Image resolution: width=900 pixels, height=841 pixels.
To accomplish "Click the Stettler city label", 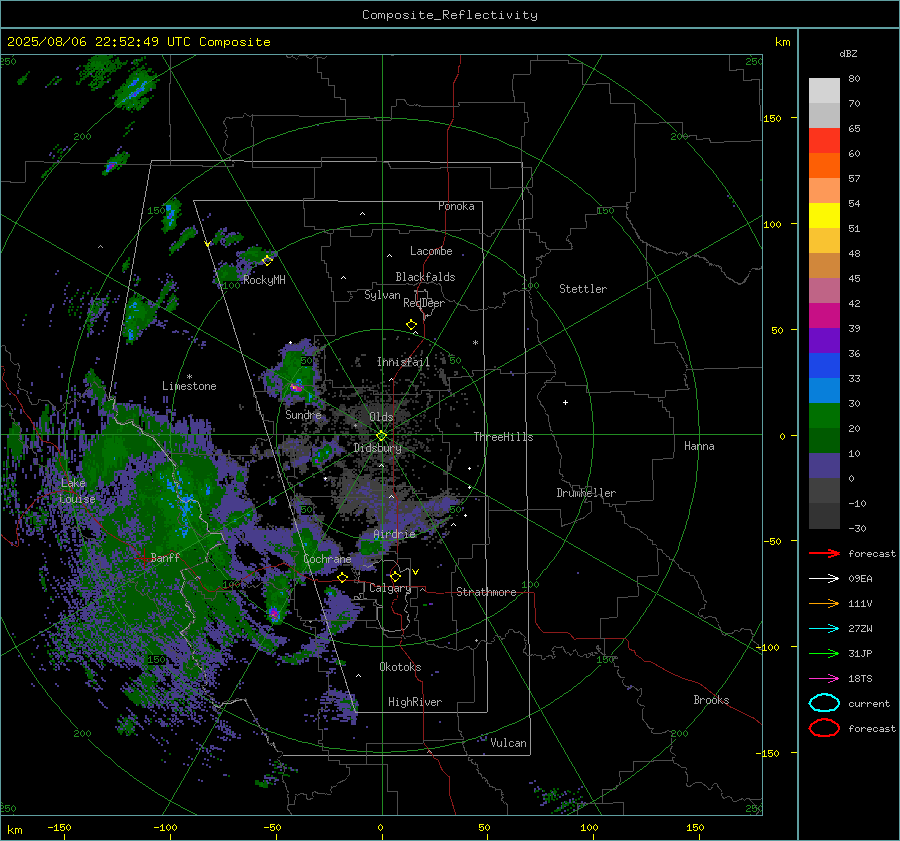I will coord(583,289).
